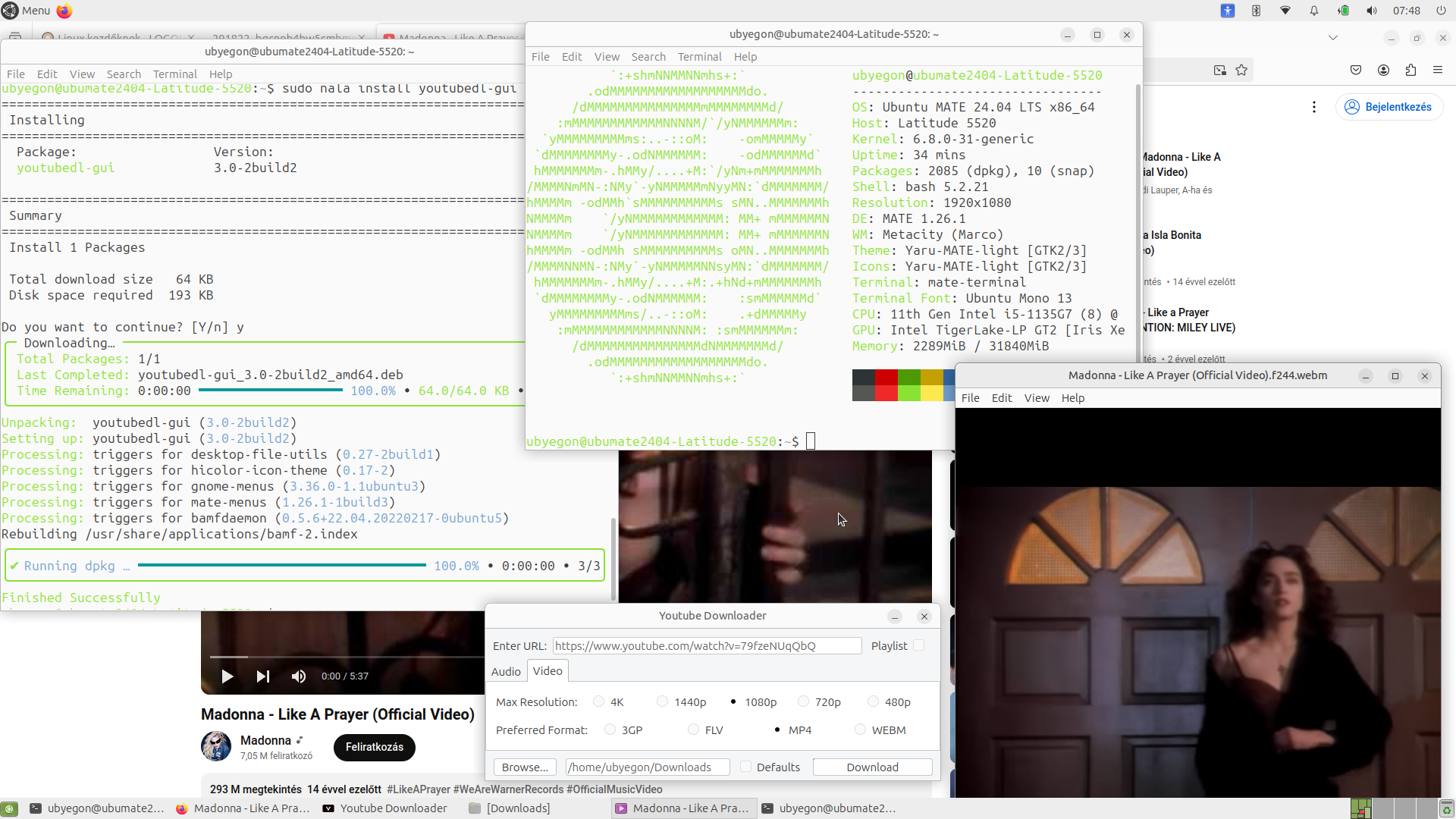Open the accessibility indicator in the tray
The image size is (1456, 819).
pyautogui.click(x=1228, y=11)
